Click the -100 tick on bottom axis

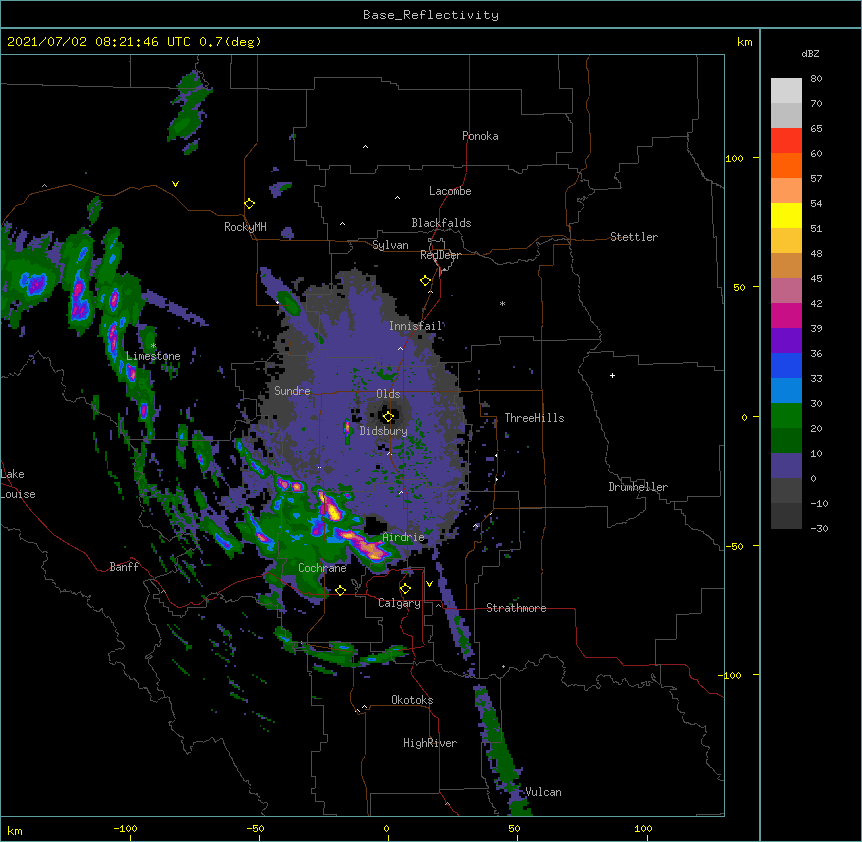pyautogui.click(x=126, y=828)
